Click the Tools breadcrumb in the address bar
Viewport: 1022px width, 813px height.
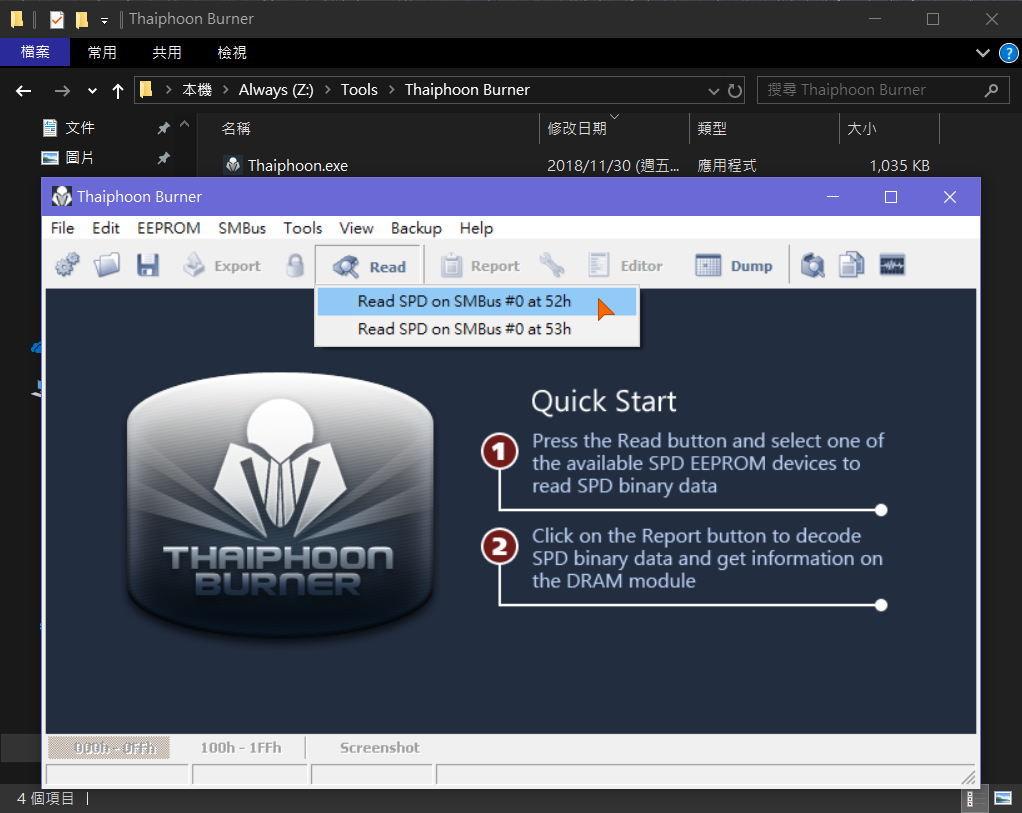pos(359,90)
